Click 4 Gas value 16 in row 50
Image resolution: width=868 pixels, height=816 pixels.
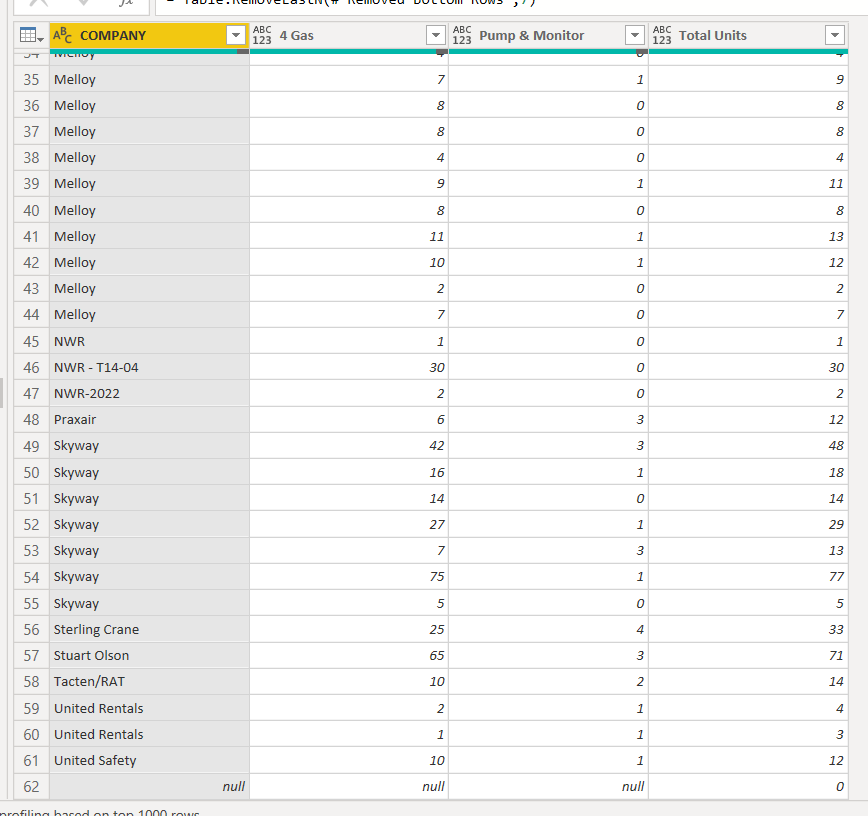coord(349,473)
